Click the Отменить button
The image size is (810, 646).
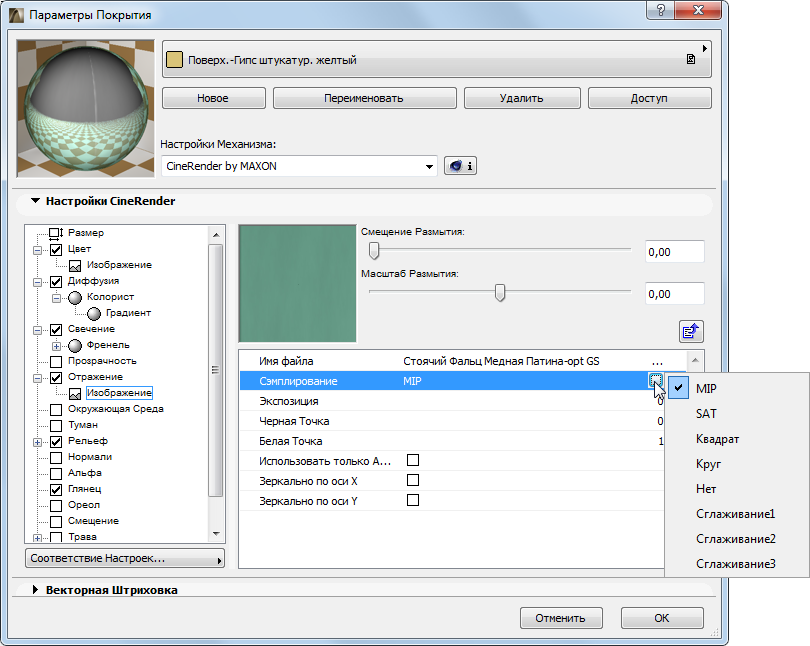click(560, 618)
